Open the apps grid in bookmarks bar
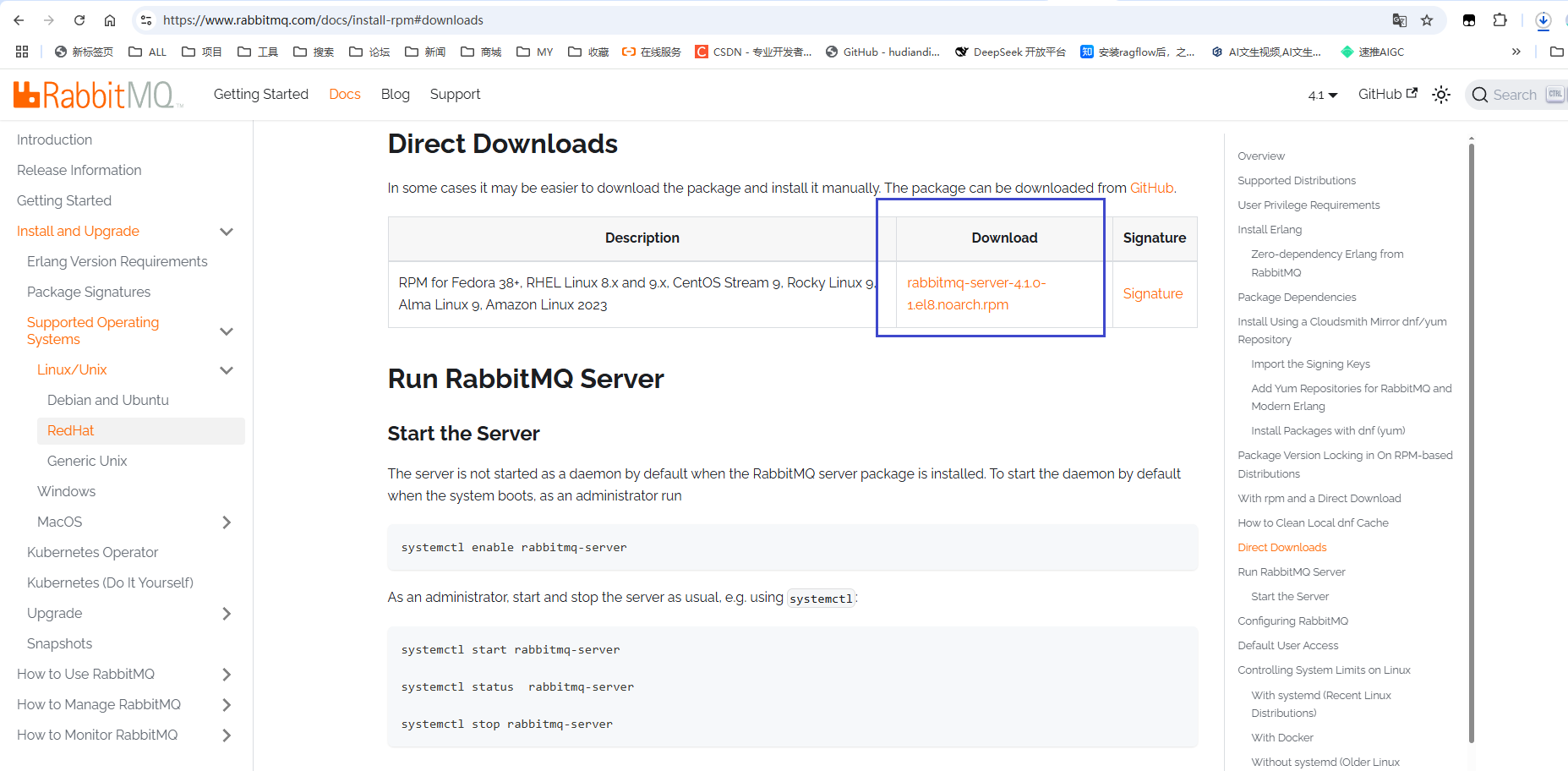The image size is (1568, 771). pyautogui.click(x=22, y=52)
